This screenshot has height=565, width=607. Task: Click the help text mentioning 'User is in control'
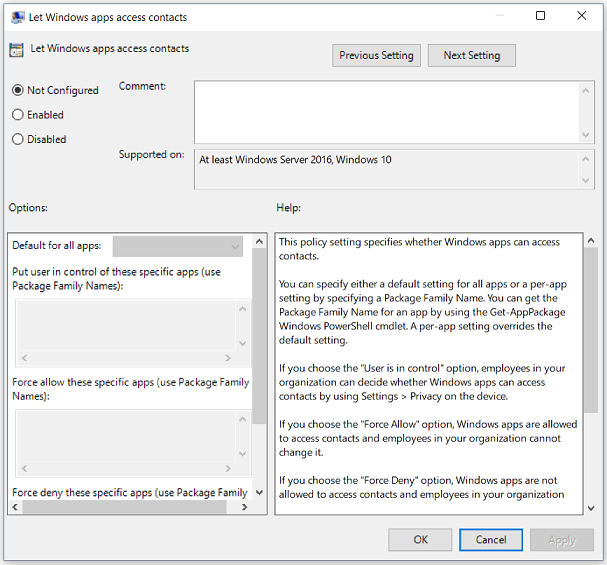[422, 382]
